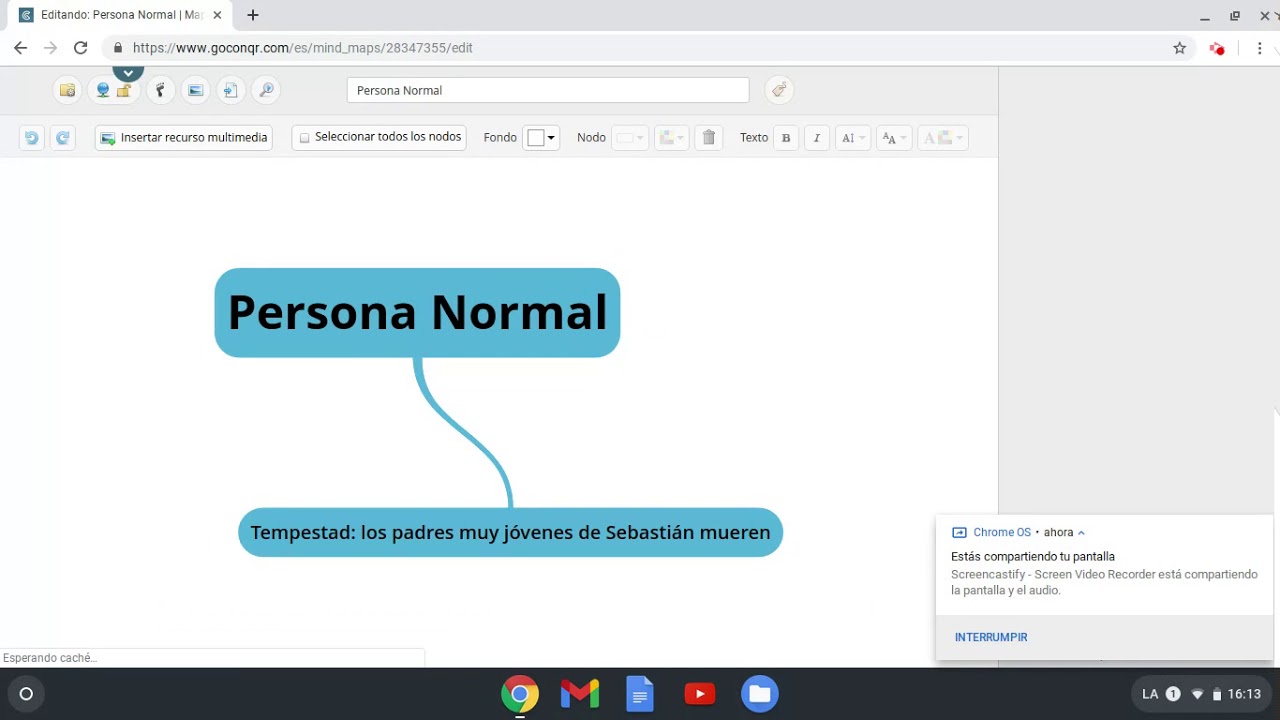Click the copy document icon with arrow
Viewport: 1280px width, 720px height.
231,90
